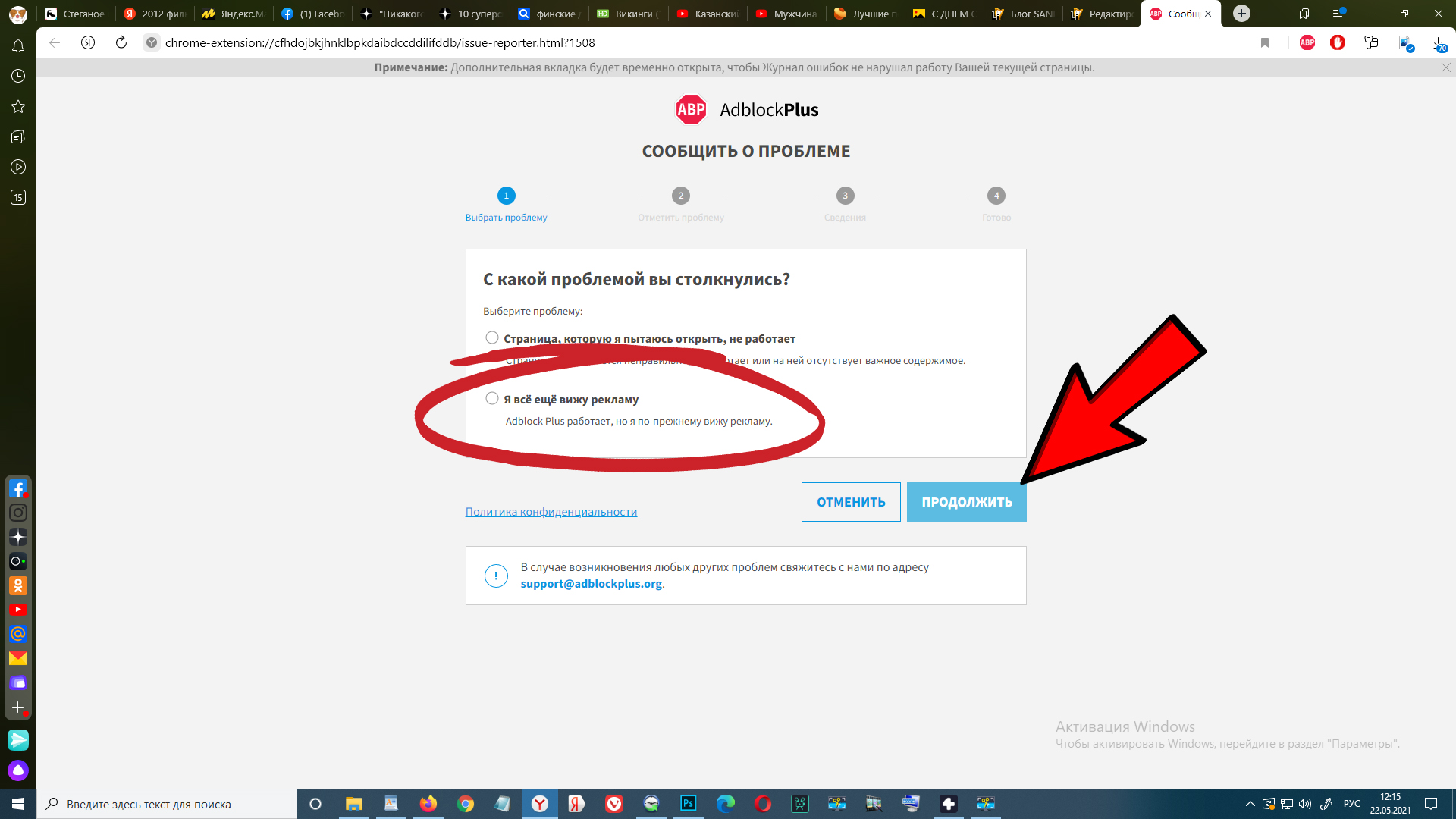The height and width of the screenshot is (819, 1456).
Task: Select 'Я всё ещё вижу рекламу' radio option
Action: (492, 399)
